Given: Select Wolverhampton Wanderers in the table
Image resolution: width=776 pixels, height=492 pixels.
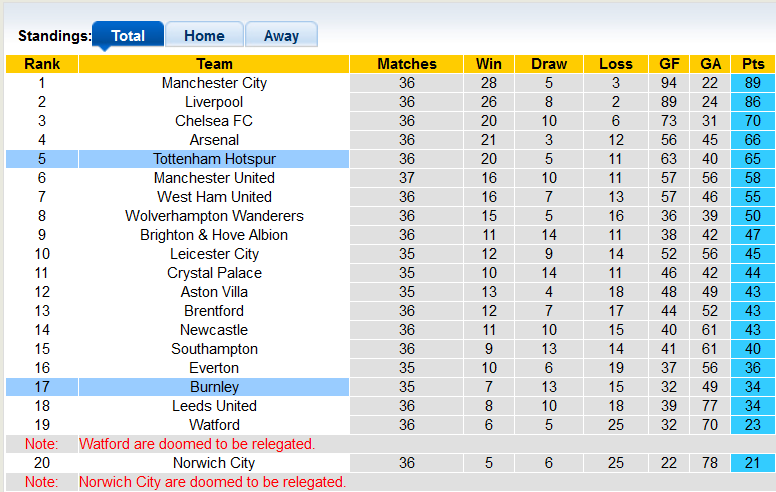Looking at the screenshot, I should [214, 216].
